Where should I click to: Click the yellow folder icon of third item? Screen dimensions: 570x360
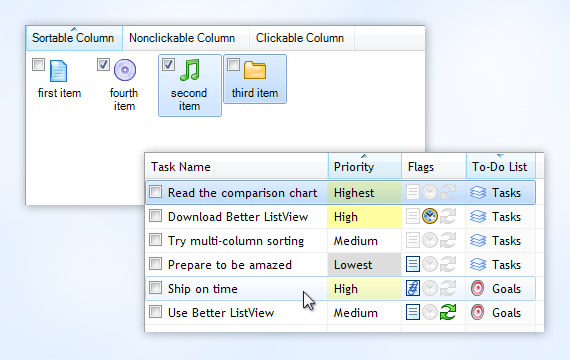pyautogui.click(x=255, y=70)
